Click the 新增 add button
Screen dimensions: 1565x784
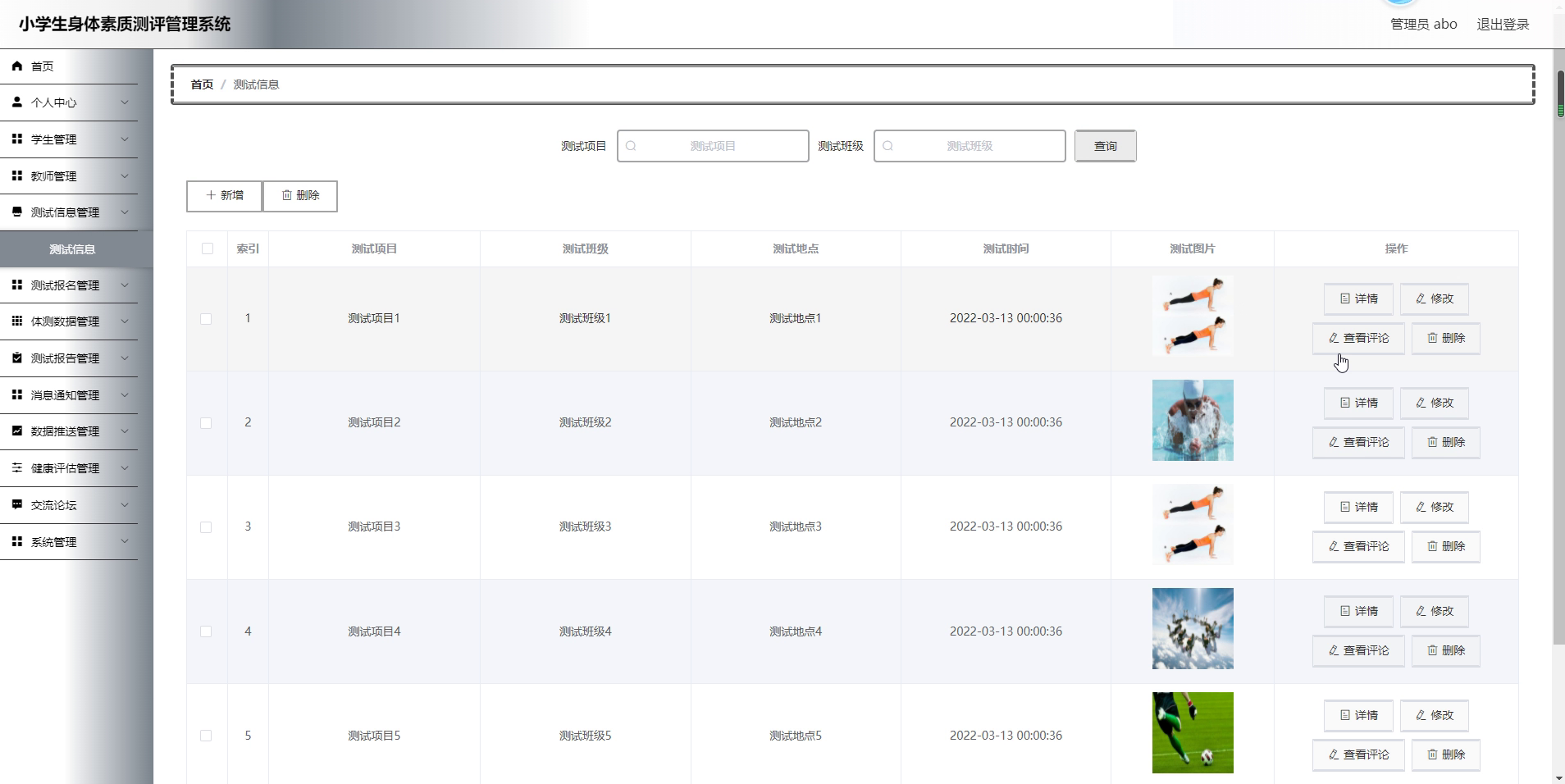224,196
